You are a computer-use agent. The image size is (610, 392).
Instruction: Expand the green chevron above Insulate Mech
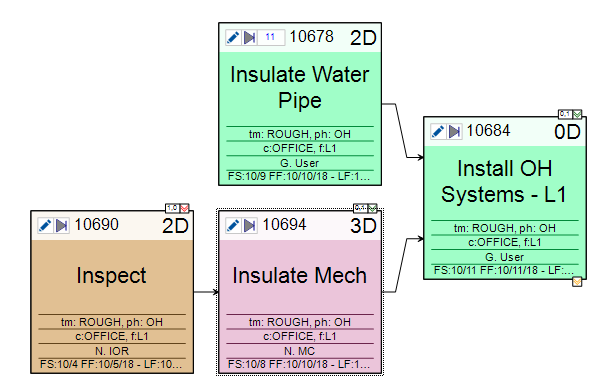pyautogui.click(x=372, y=208)
